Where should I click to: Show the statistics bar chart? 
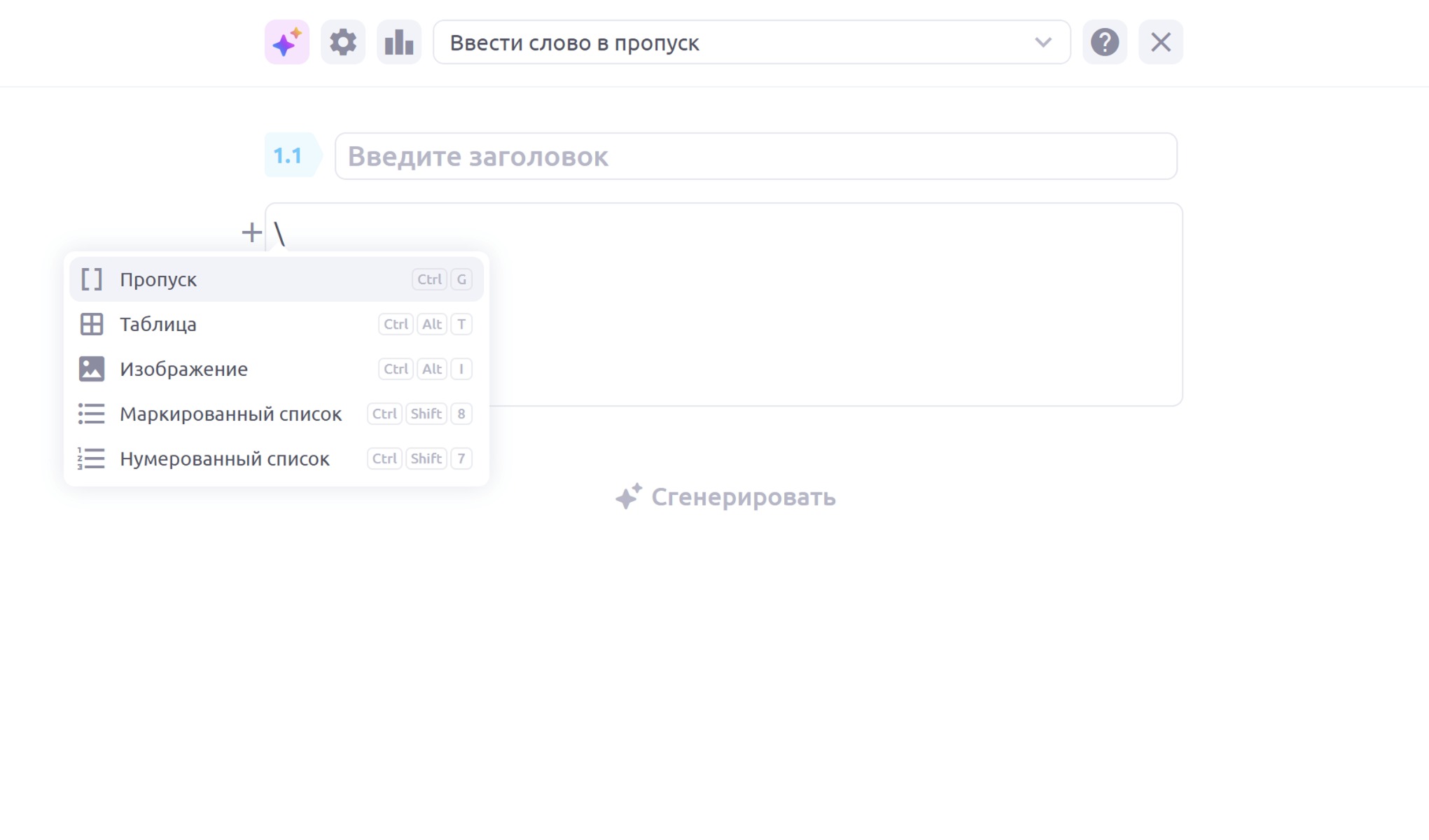coord(399,42)
